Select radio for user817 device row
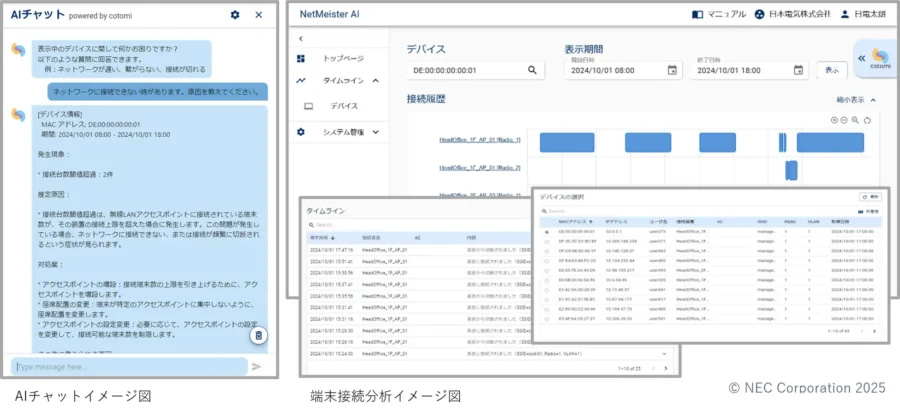 (x=546, y=299)
